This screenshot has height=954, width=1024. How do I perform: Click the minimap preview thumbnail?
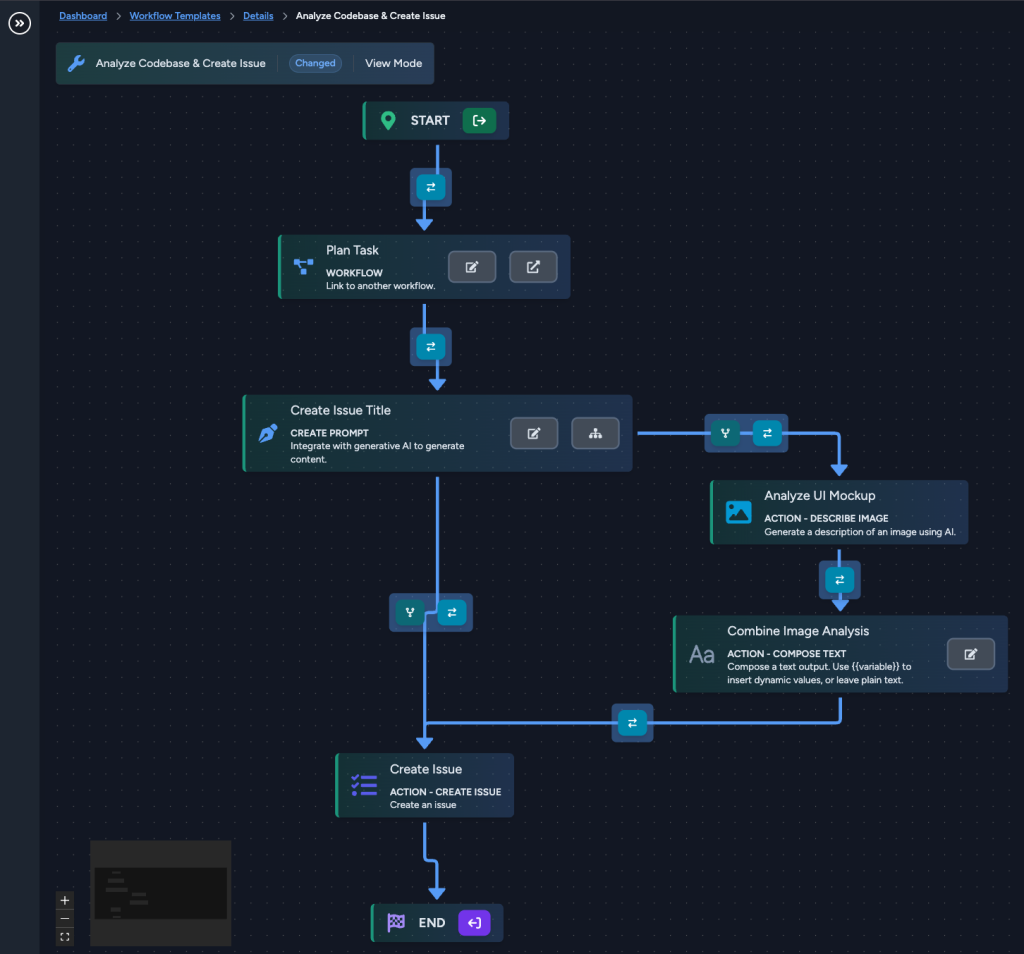tap(160, 893)
